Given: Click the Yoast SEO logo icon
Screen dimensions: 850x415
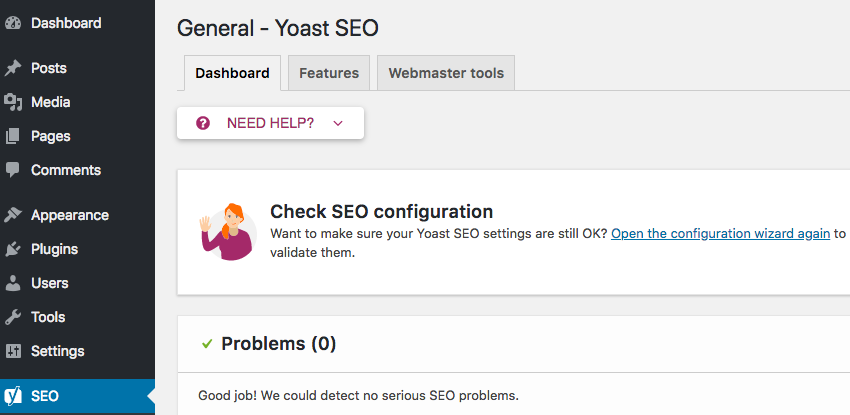Looking at the screenshot, I should 13,396.
